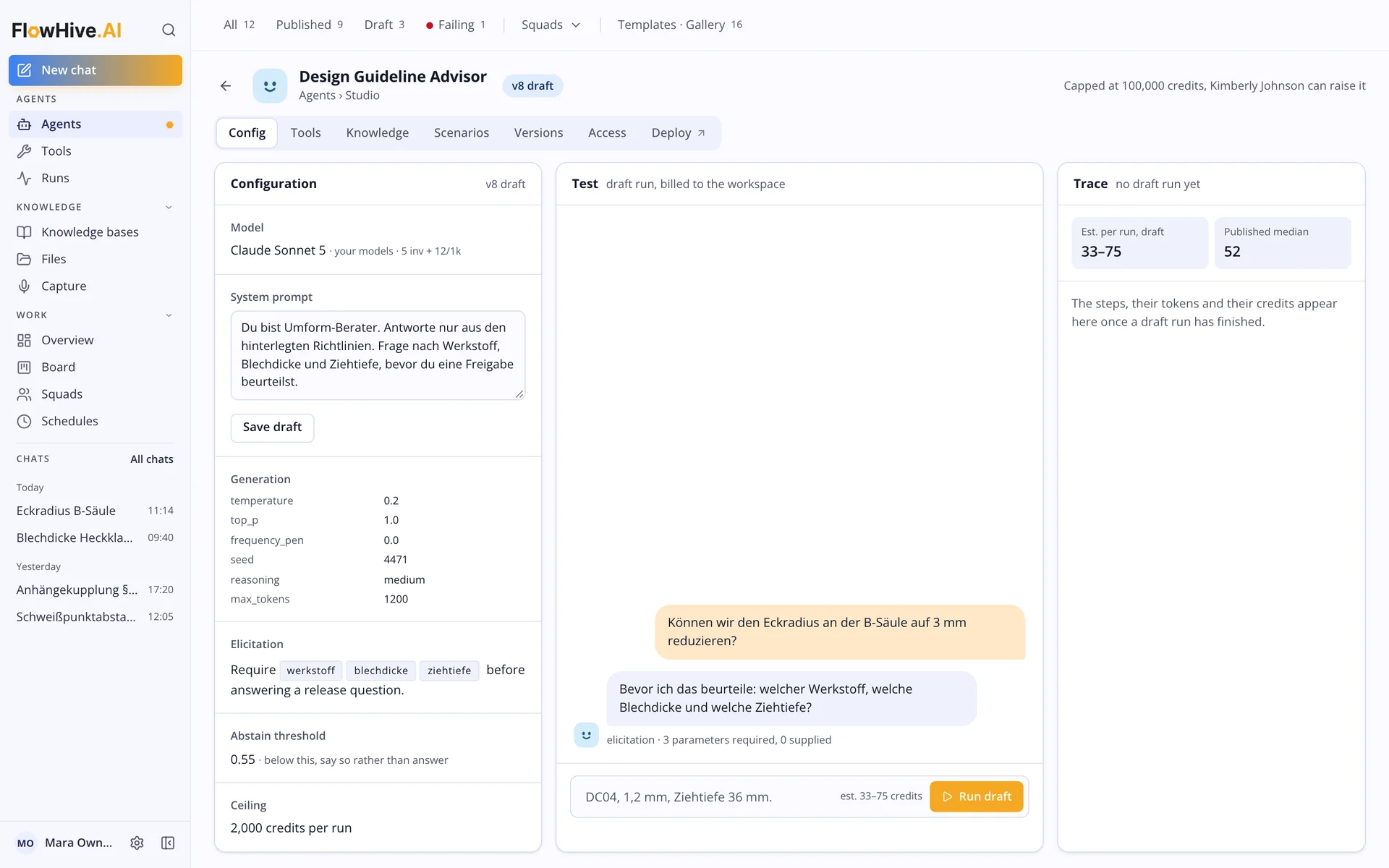This screenshot has height=868, width=1389.
Task: Click the system prompt text area
Action: [378, 355]
